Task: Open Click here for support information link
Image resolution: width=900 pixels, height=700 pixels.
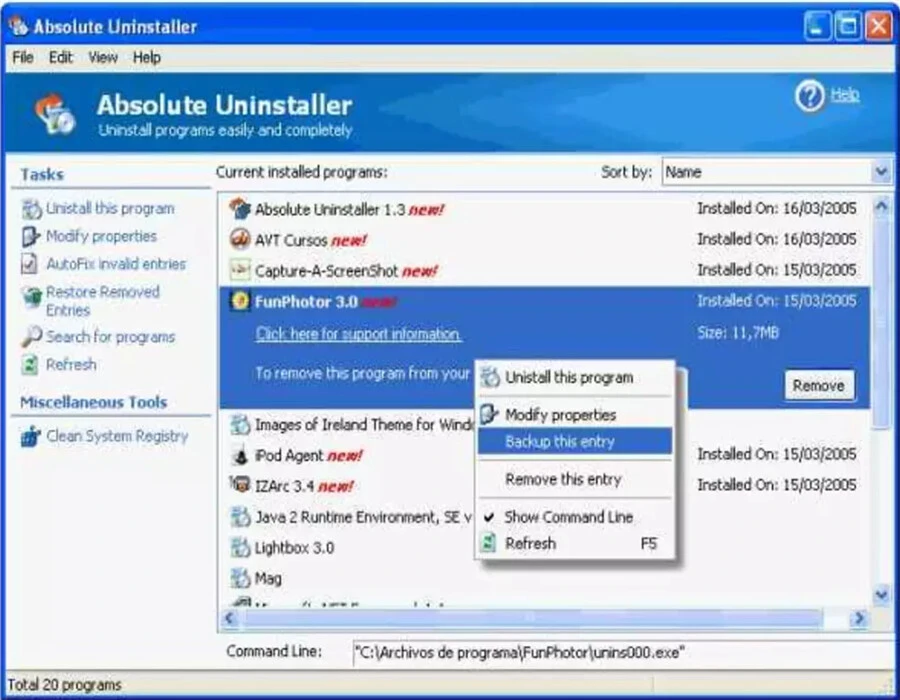Action: 358,334
